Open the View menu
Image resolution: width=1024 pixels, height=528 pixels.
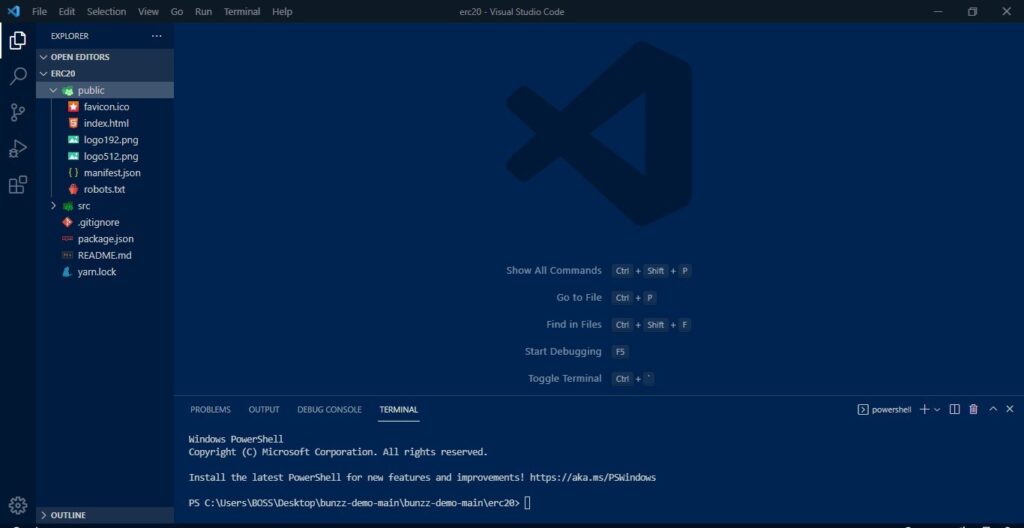[x=148, y=12]
